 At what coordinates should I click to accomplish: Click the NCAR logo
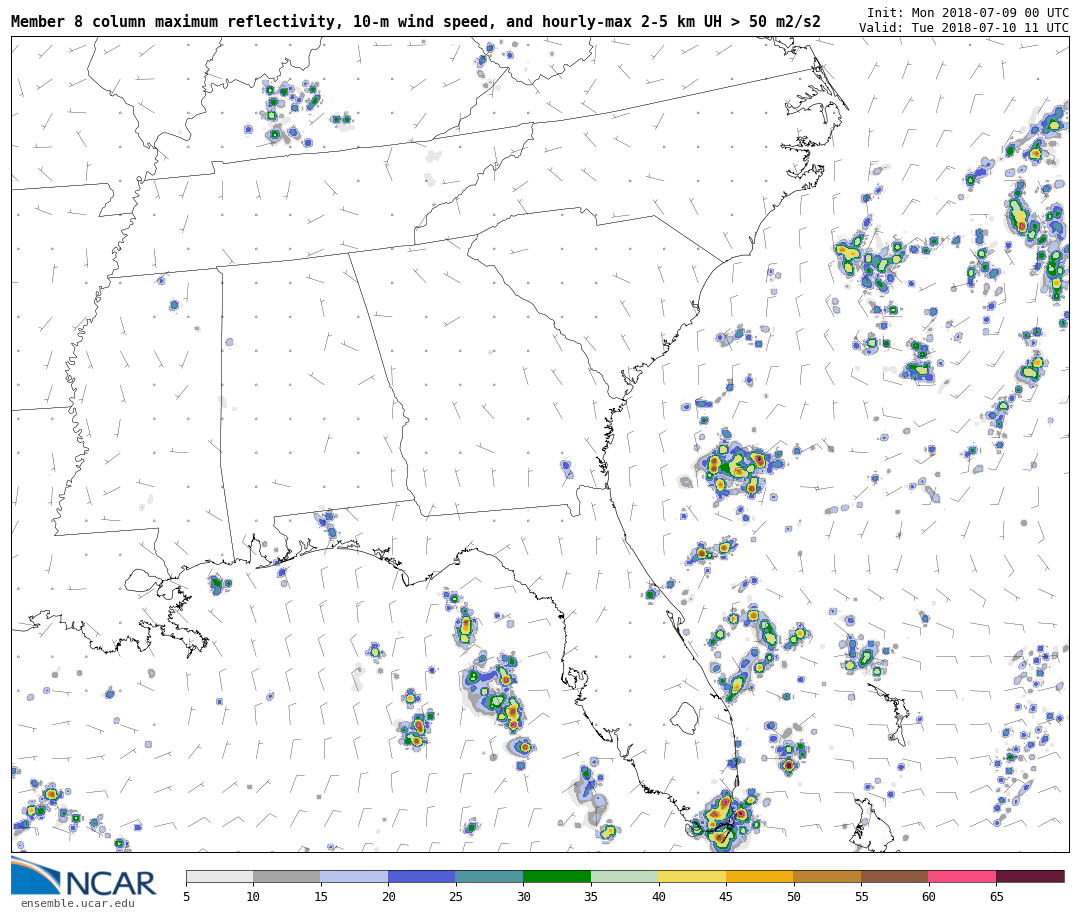[x=83, y=876]
